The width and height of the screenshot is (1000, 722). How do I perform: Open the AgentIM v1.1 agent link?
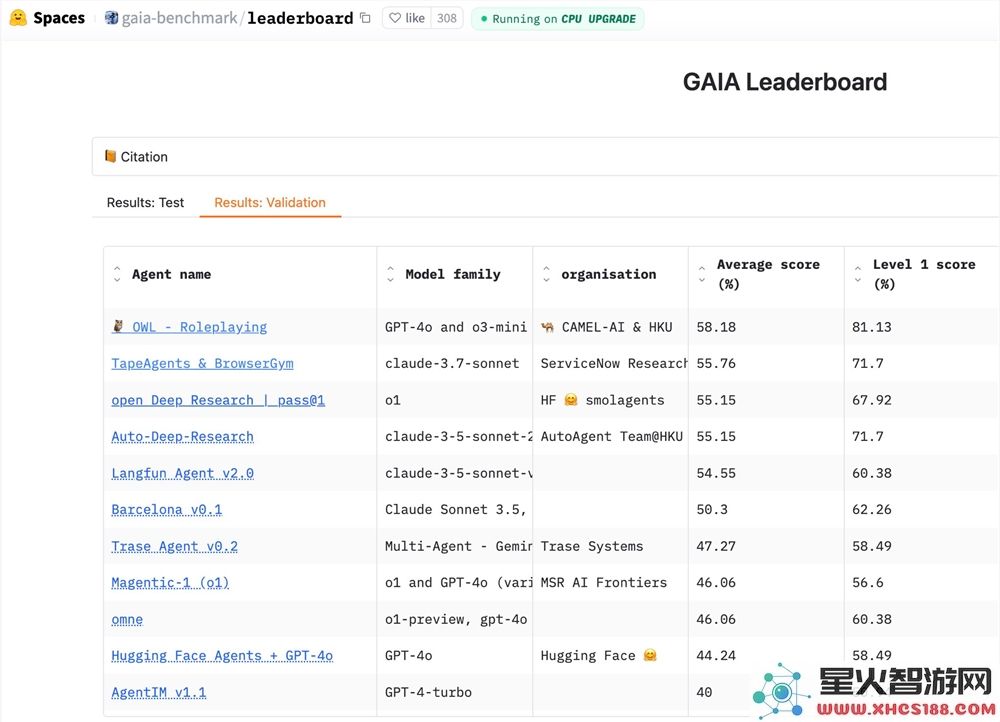[x=159, y=692]
